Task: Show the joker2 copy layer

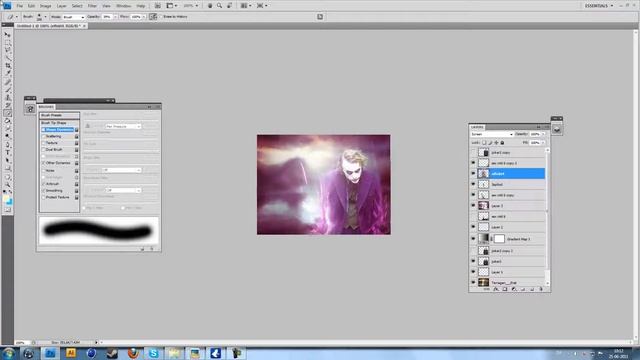Action: (x=473, y=153)
